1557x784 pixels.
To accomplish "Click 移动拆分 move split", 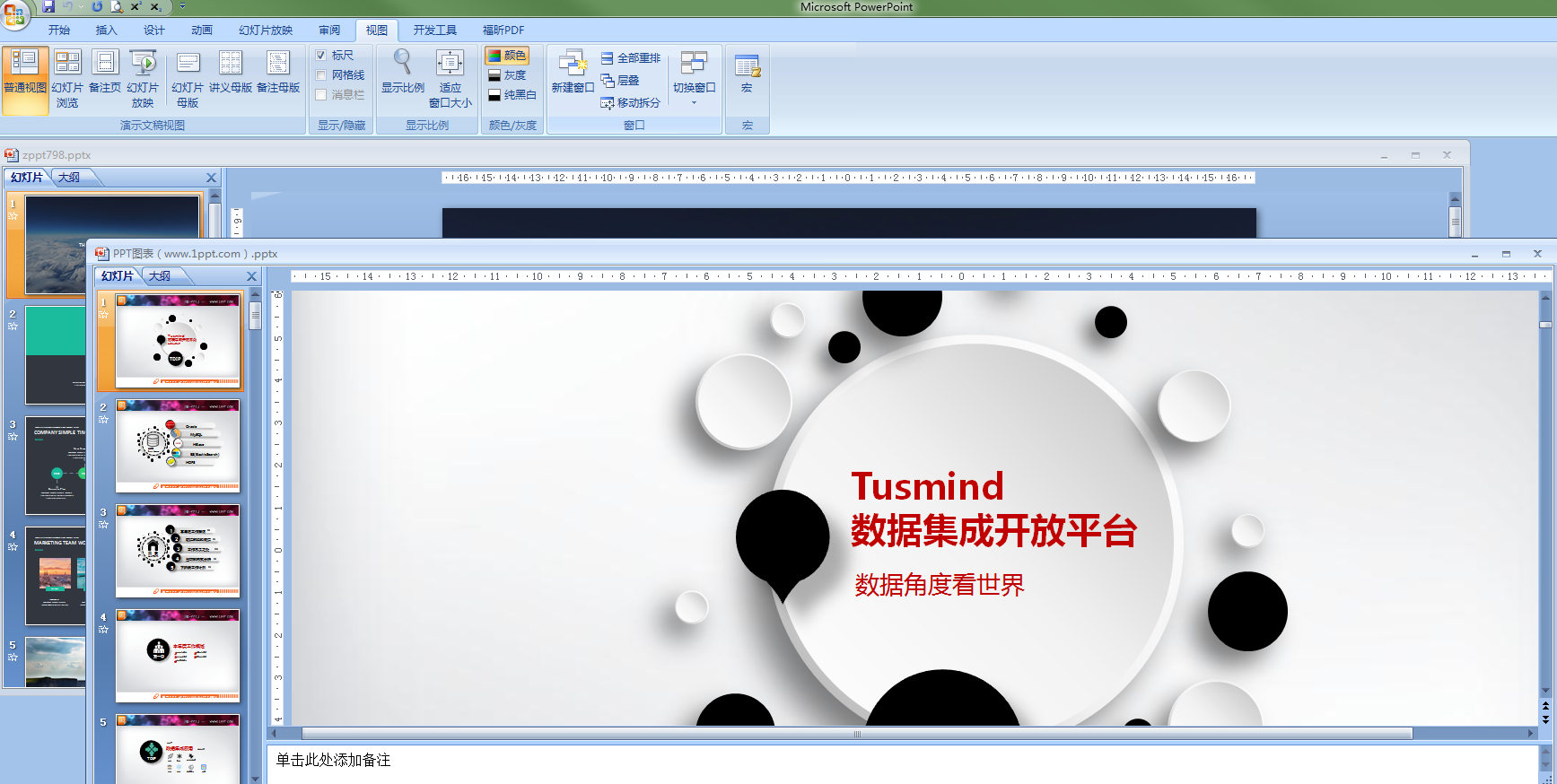I will [631, 103].
